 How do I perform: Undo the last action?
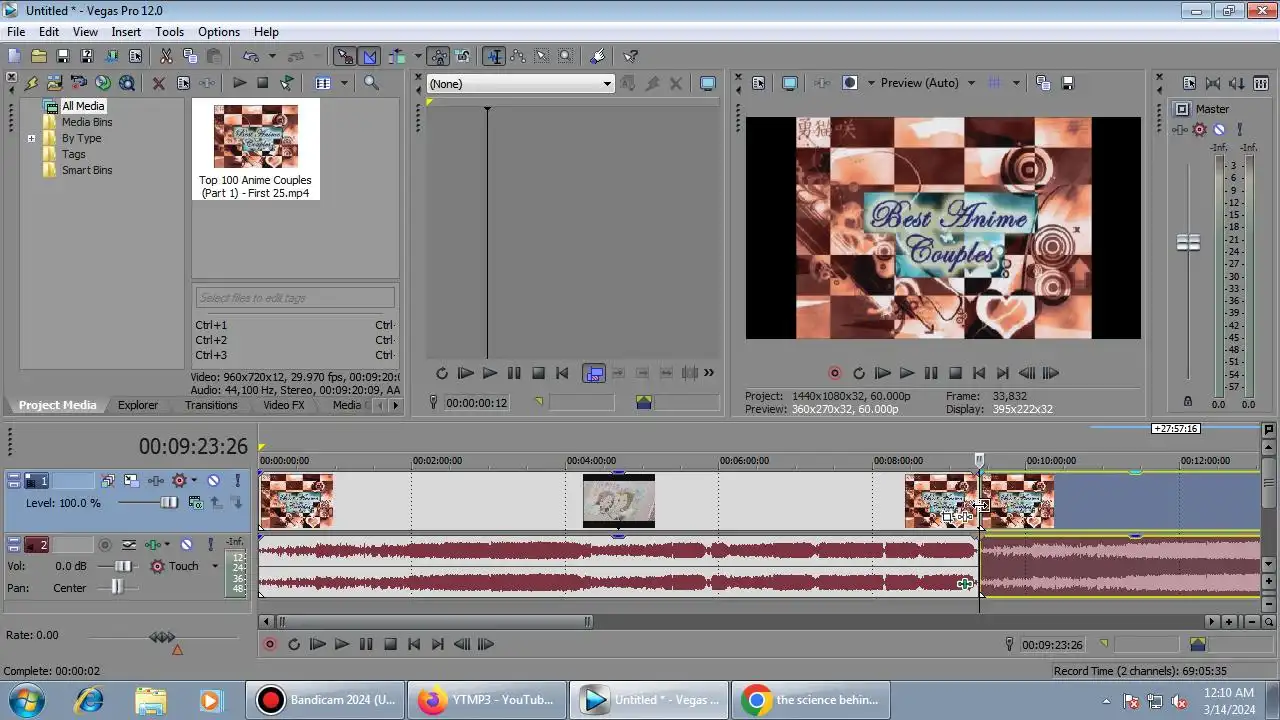249,57
